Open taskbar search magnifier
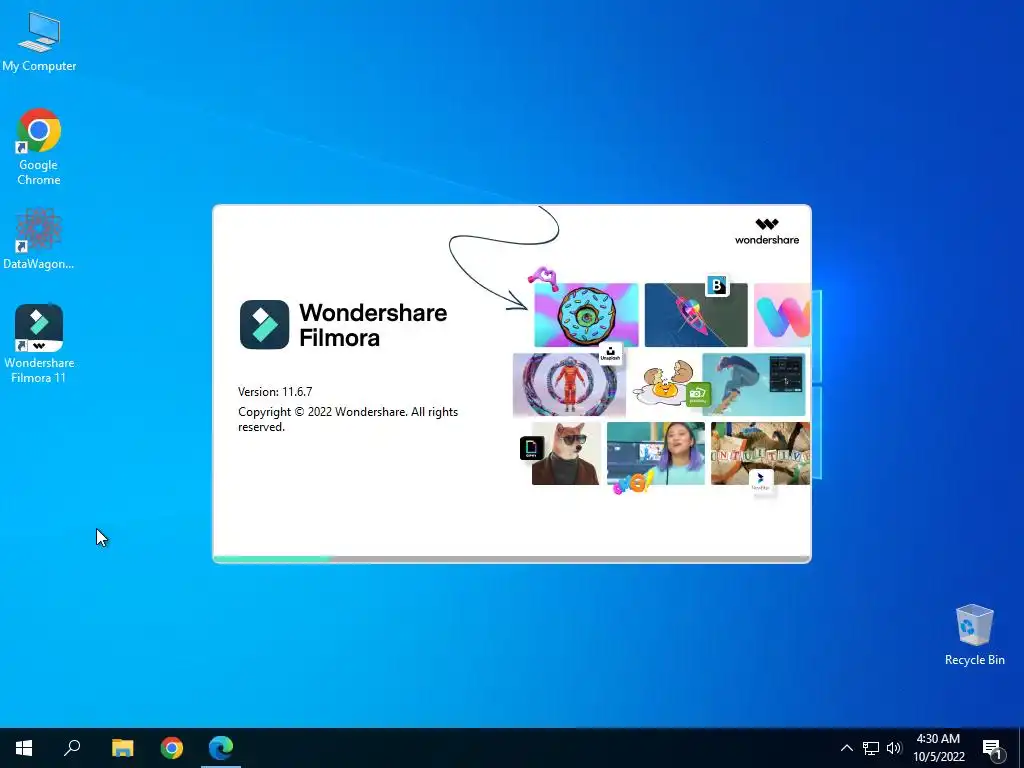This screenshot has width=1024, height=768. (72, 748)
